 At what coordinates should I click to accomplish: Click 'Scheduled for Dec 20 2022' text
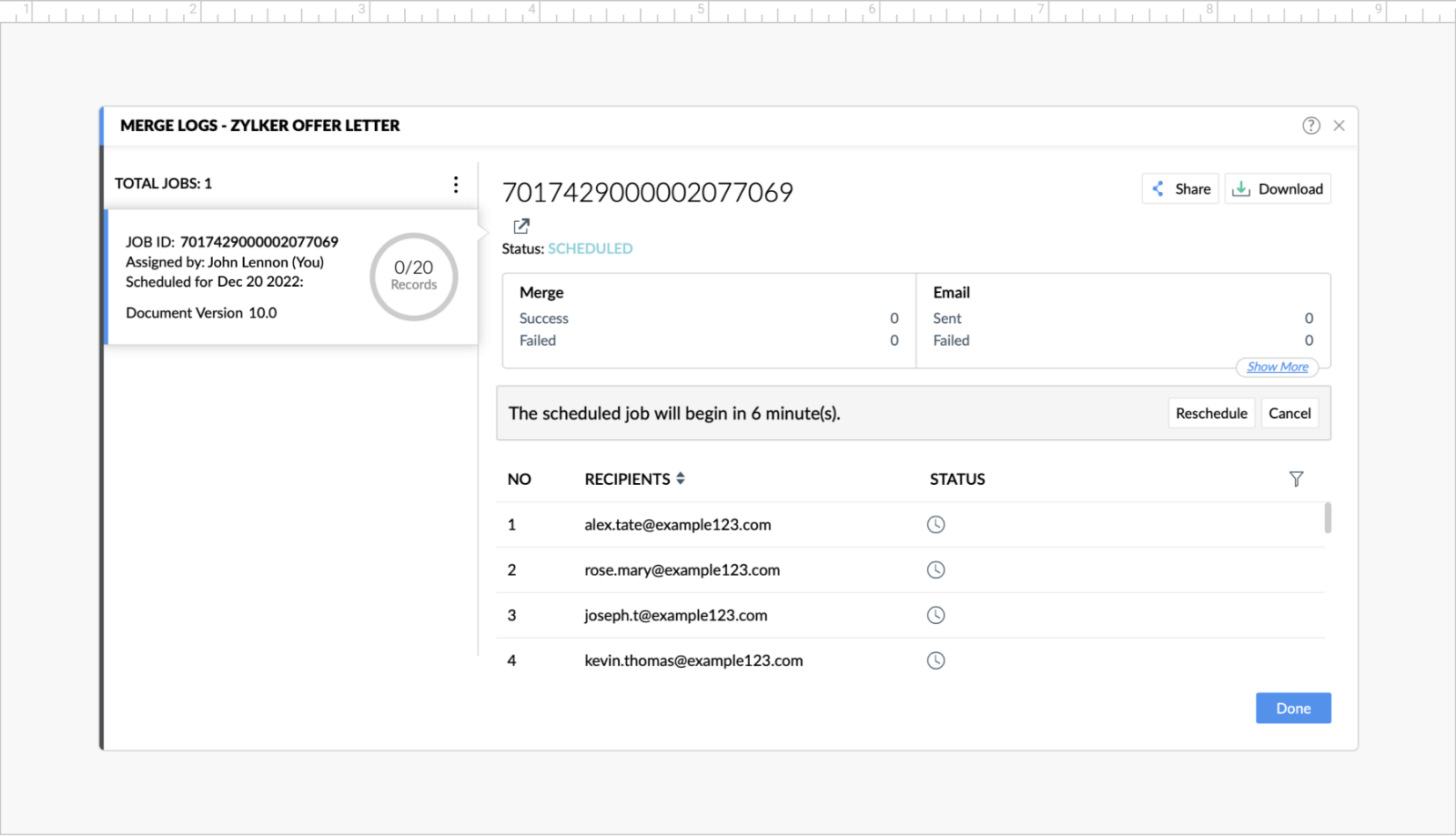click(215, 282)
